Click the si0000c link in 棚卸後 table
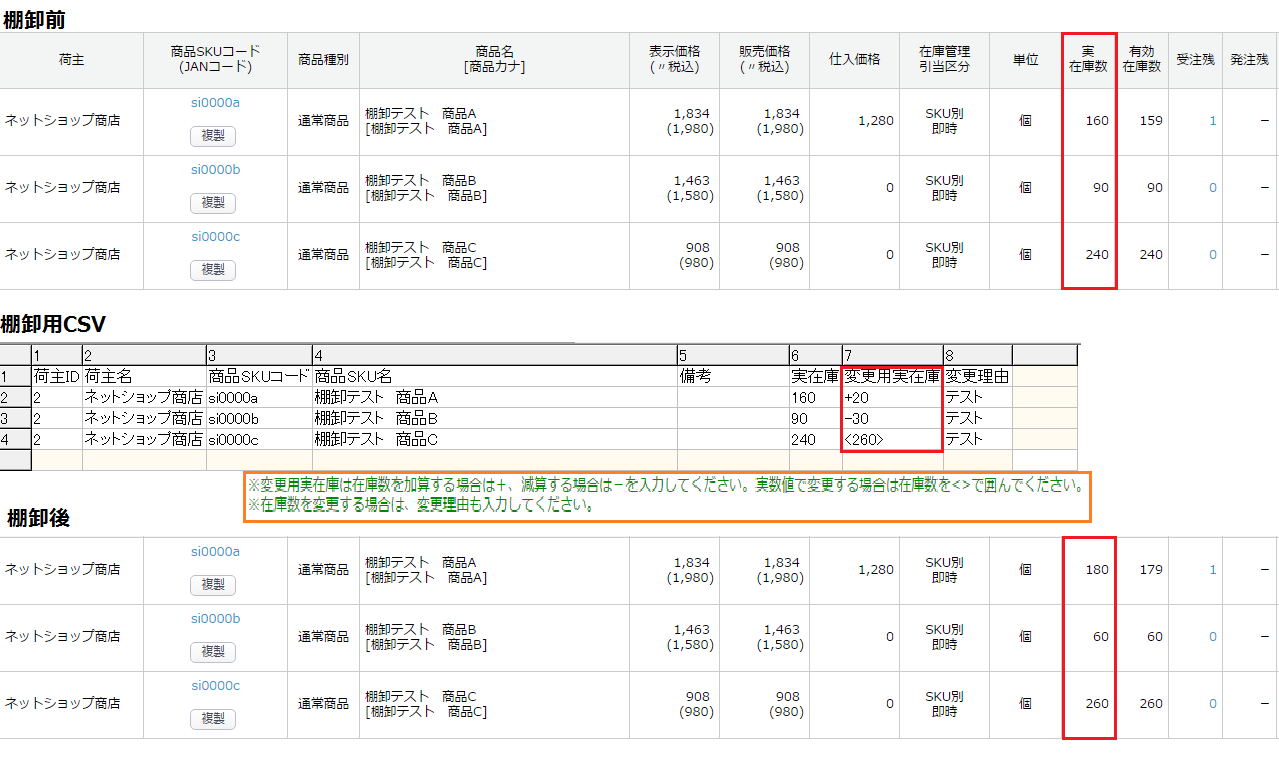 215,686
